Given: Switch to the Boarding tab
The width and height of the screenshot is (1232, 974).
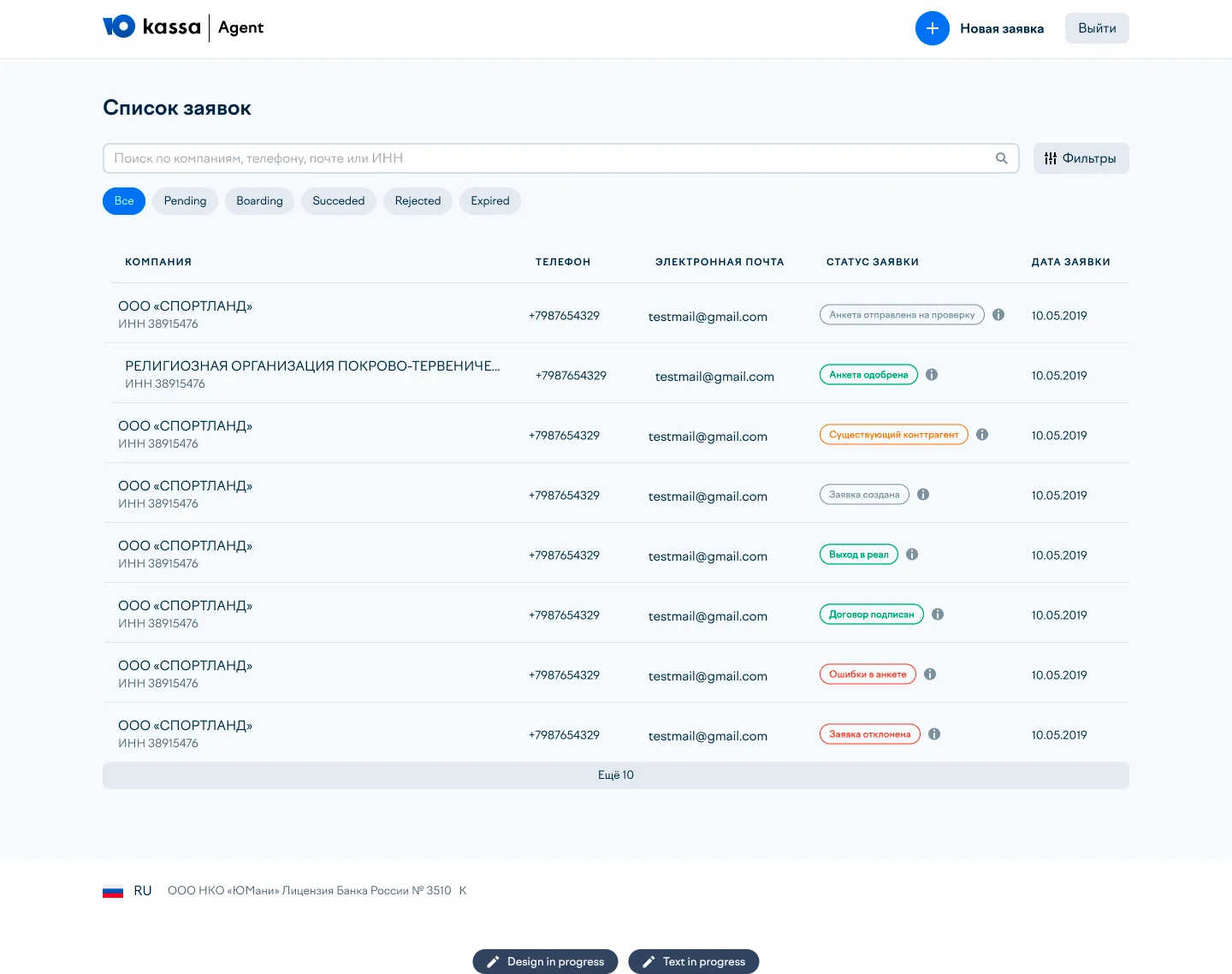Looking at the screenshot, I should point(259,201).
